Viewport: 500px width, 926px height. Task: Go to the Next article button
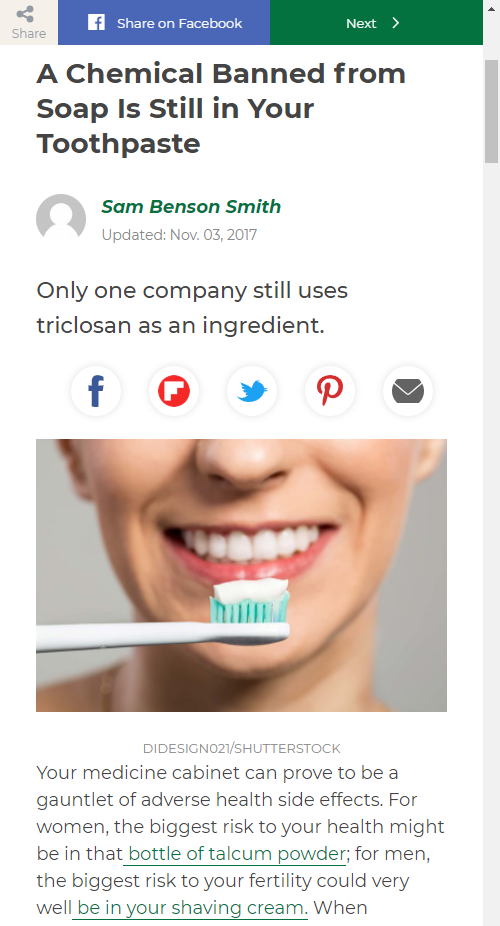[377, 22]
